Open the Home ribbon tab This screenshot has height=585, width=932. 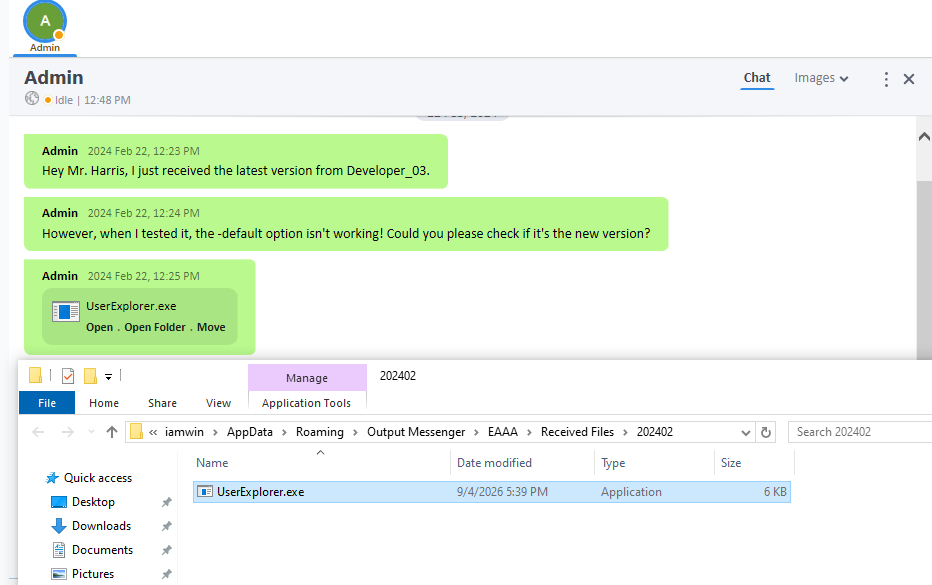(x=104, y=402)
